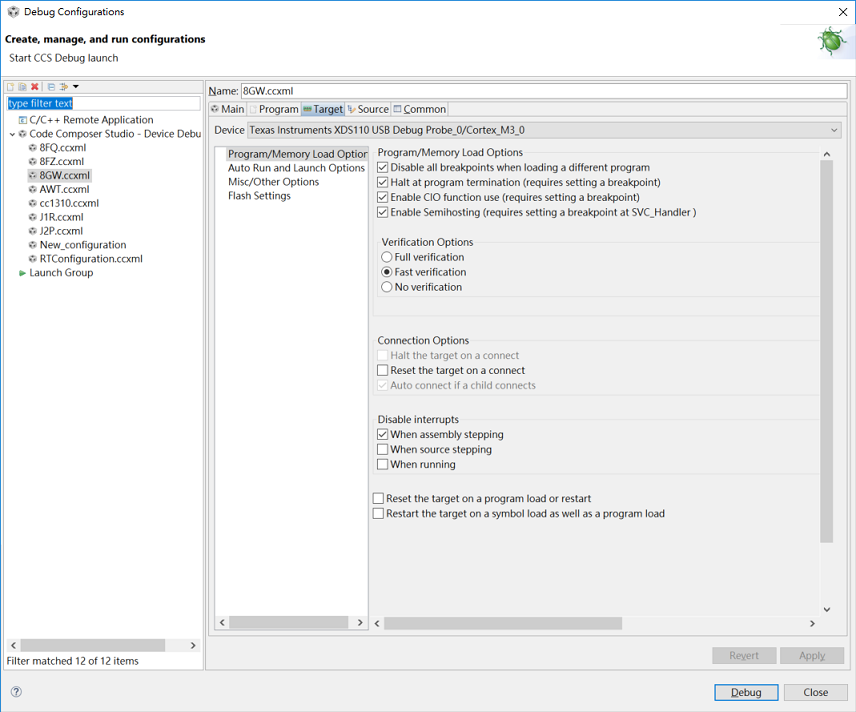Collapse the Code Composer Studio tree node
Screen dimensions: 856x712
pyautogui.click(x=12, y=134)
